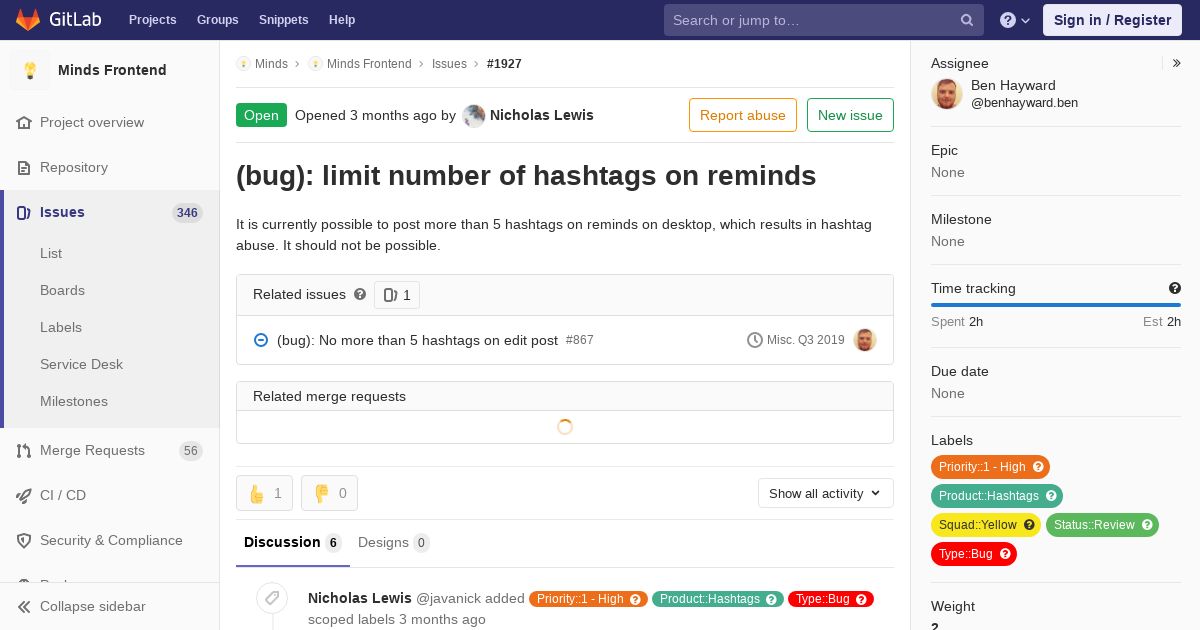1200x630 pixels.
Task: Open the Show all activity dropdown
Action: point(826,493)
